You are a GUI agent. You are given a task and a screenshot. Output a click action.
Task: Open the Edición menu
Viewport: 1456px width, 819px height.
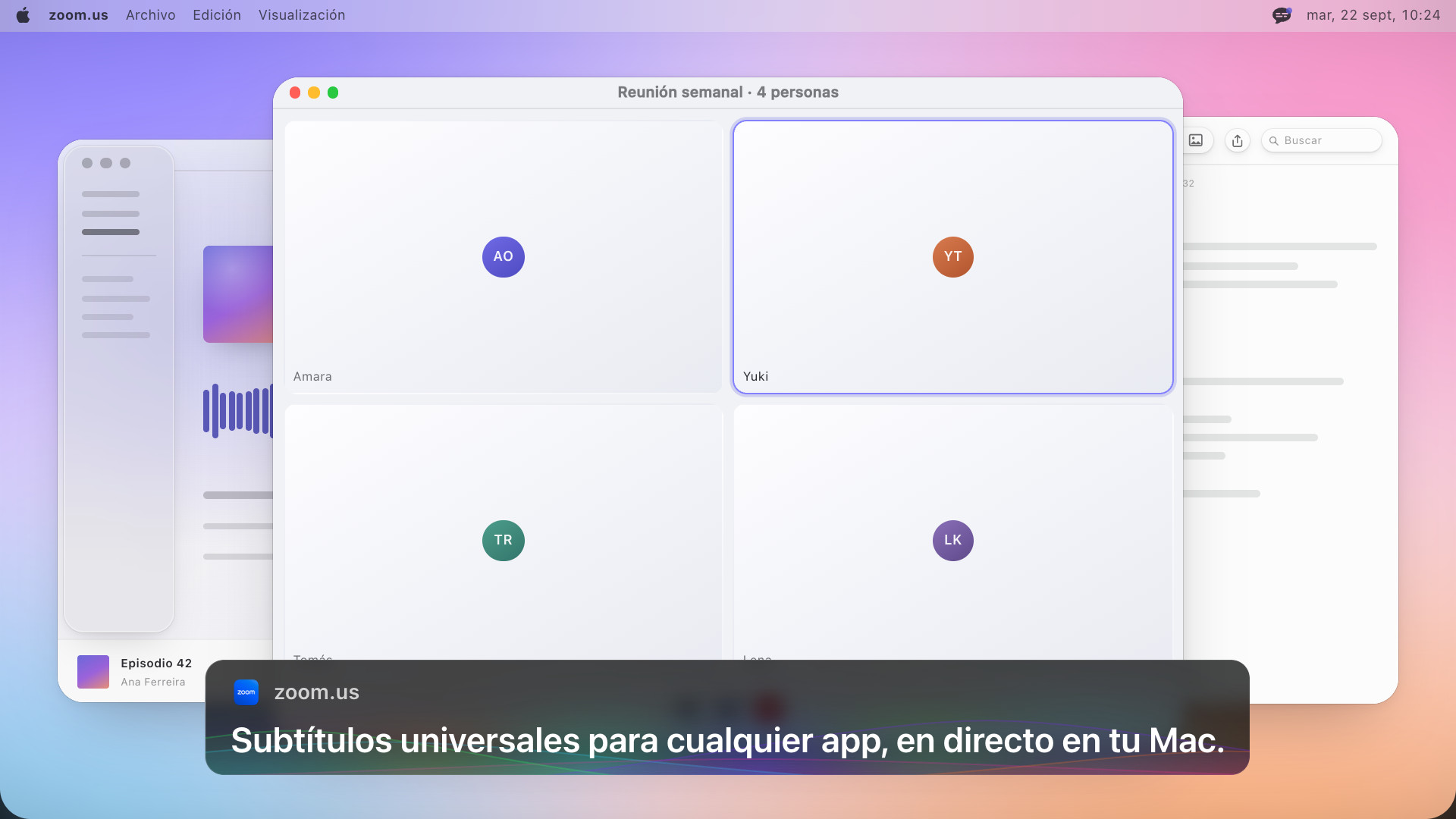pyautogui.click(x=217, y=15)
